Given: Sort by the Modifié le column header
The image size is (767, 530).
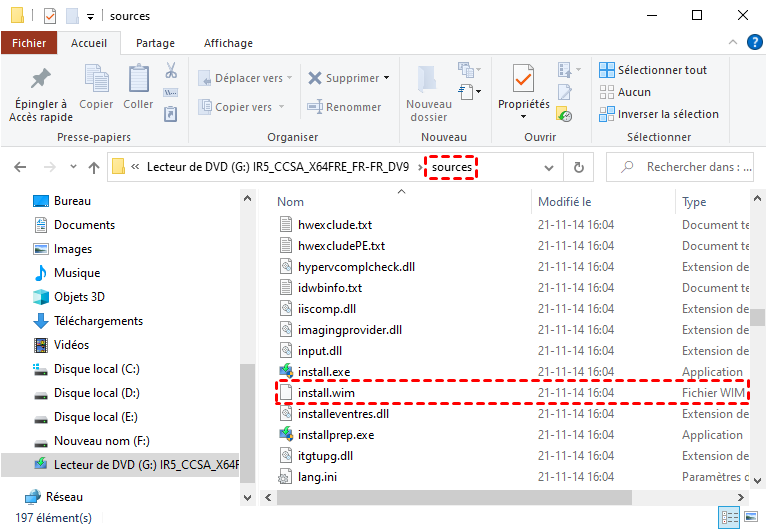Looking at the screenshot, I should (x=564, y=202).
